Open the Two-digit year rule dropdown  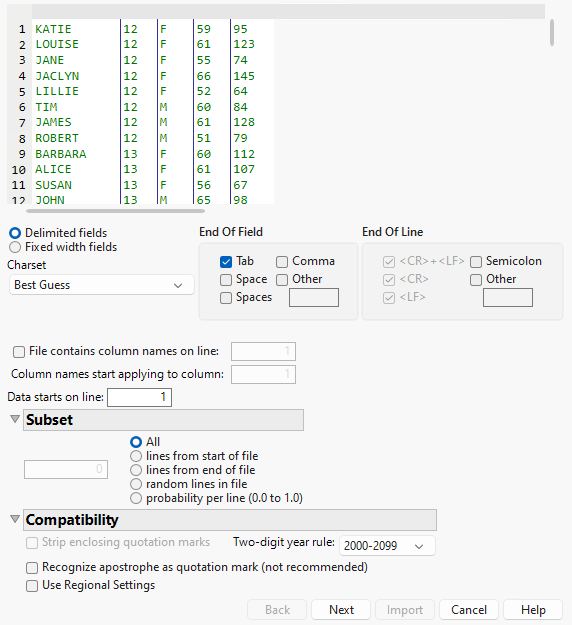(387, 546)
